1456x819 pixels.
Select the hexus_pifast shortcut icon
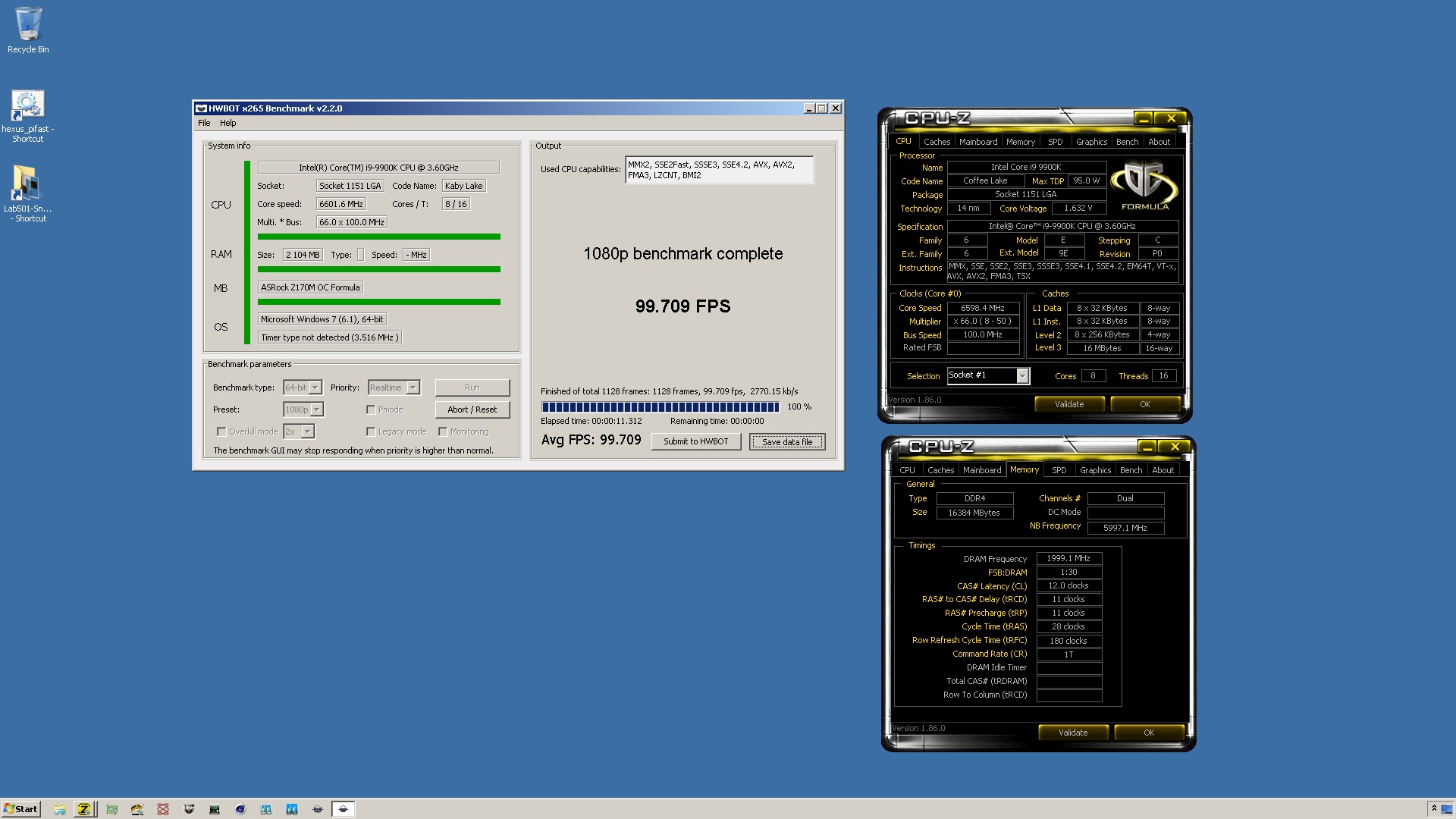[x=28, y=116]
